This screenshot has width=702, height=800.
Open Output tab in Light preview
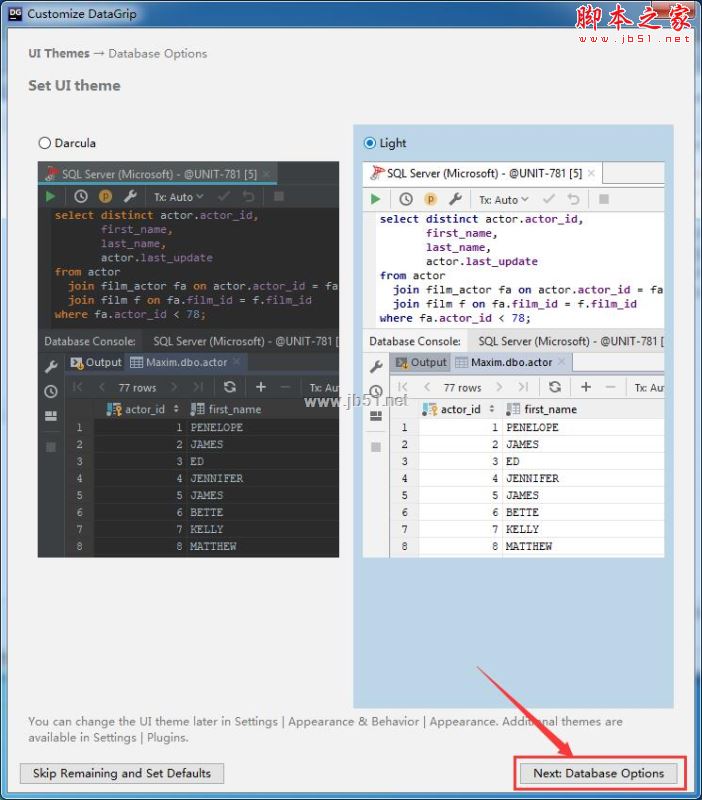(x=421, y=362)
